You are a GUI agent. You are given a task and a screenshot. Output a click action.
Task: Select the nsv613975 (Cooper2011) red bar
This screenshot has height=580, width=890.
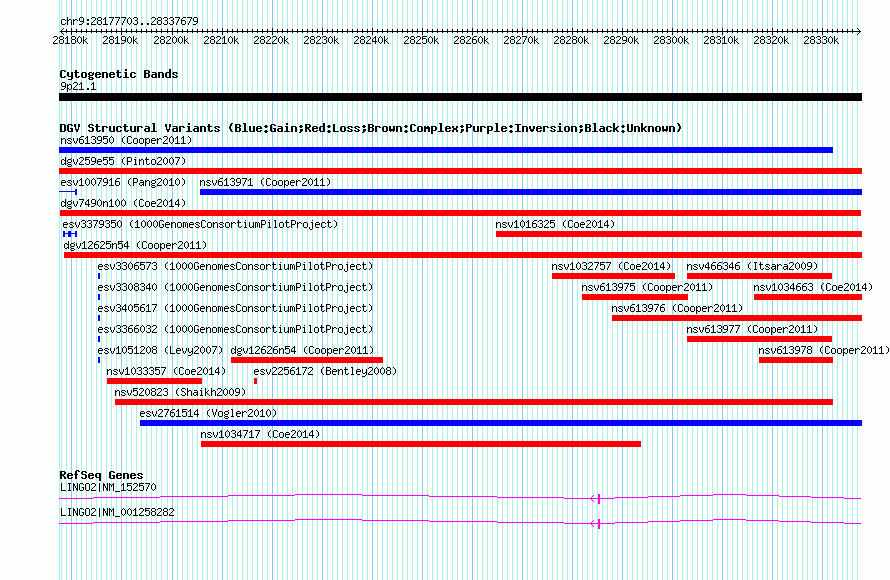[635, 297]
